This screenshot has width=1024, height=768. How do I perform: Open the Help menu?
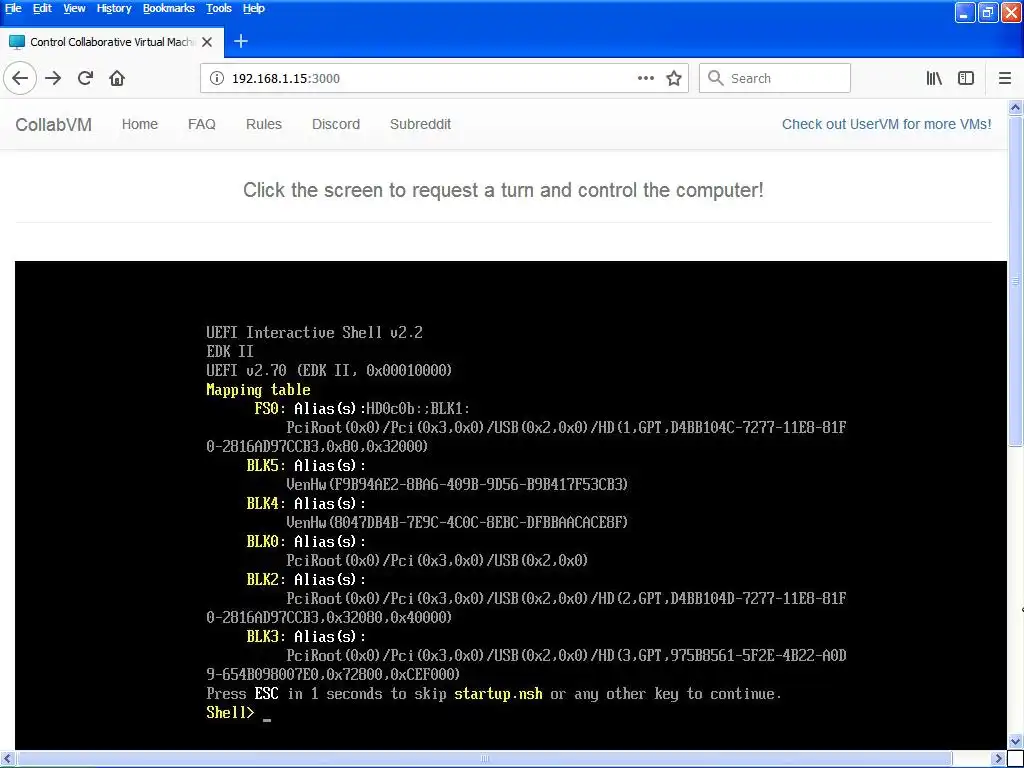point(253,8)
